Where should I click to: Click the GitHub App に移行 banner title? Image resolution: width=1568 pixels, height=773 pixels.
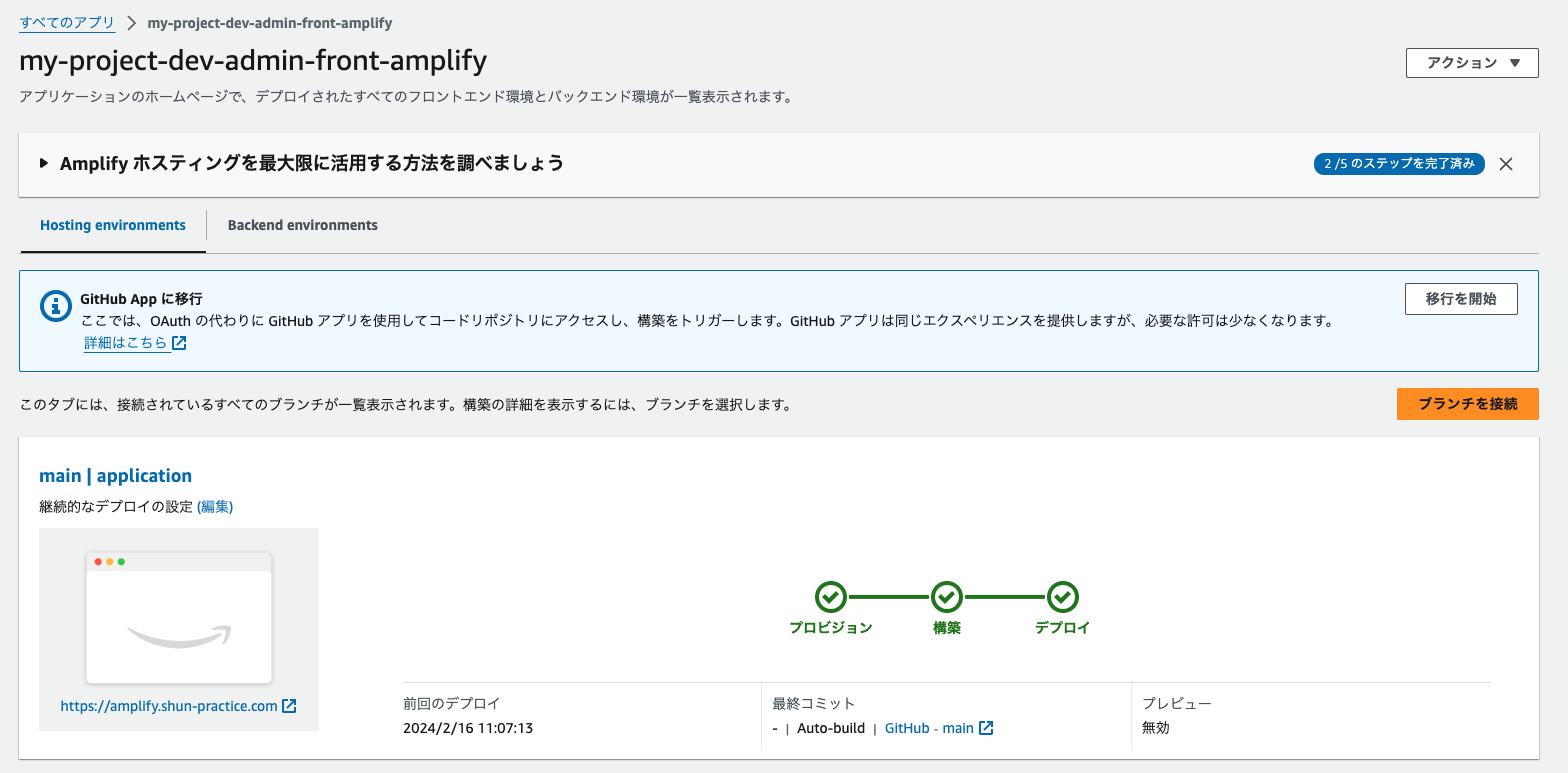tap(141, 299)
